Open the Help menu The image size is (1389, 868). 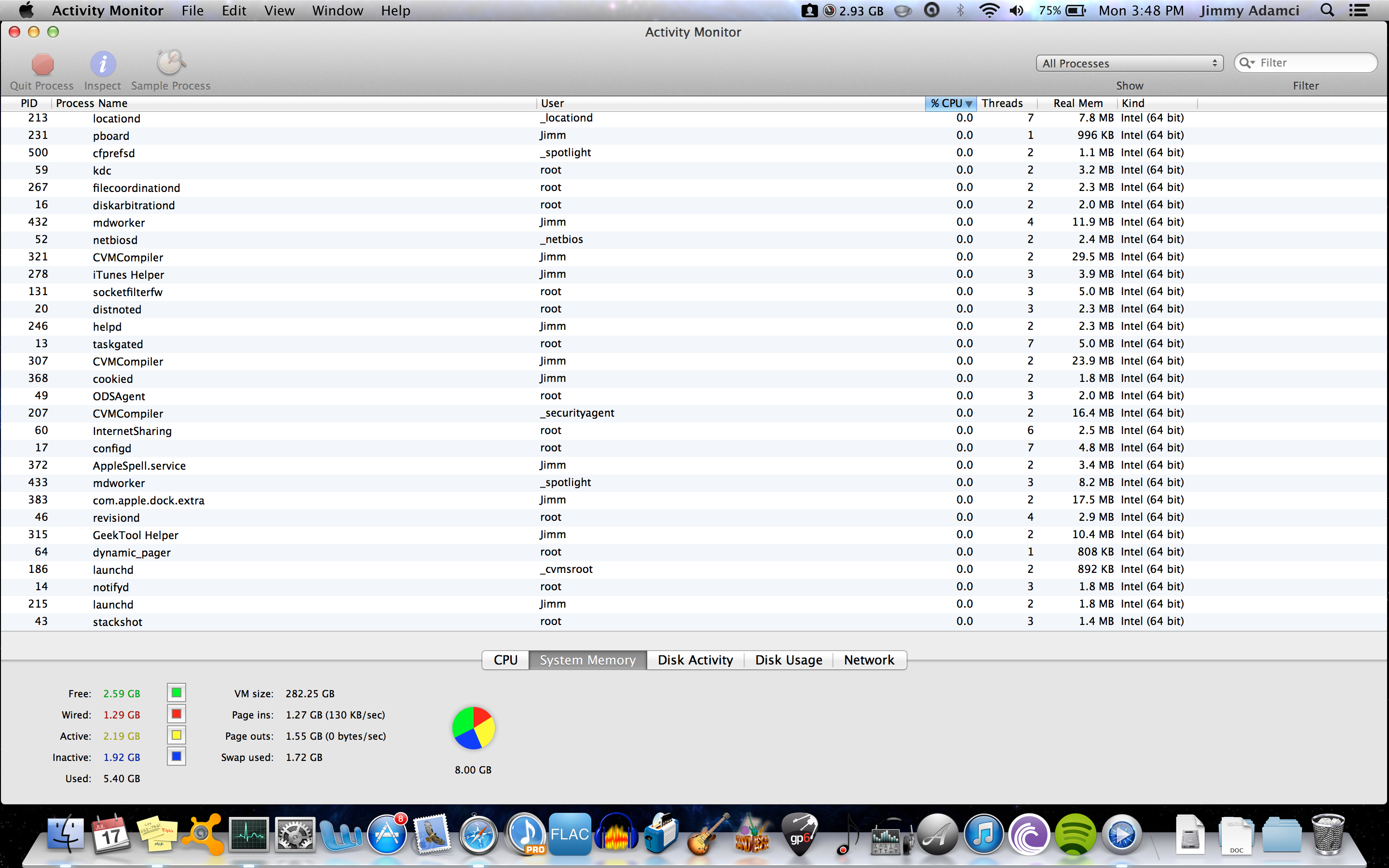pos(395,10)
